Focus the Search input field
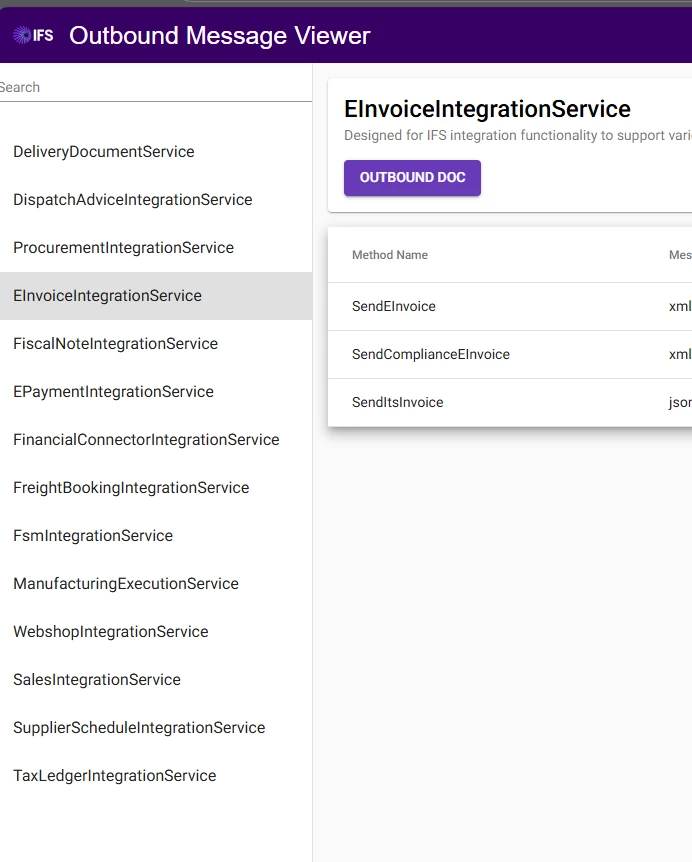This screenshot has width=692, height=862. [x=156, y=87]
